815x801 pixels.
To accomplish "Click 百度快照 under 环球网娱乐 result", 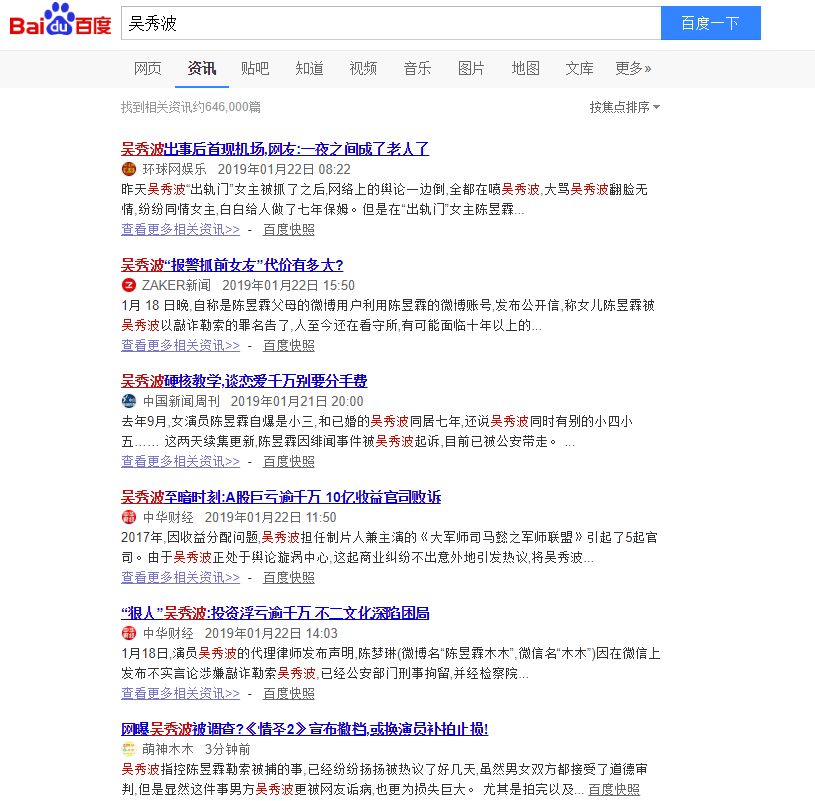I will tap(288, 229).
